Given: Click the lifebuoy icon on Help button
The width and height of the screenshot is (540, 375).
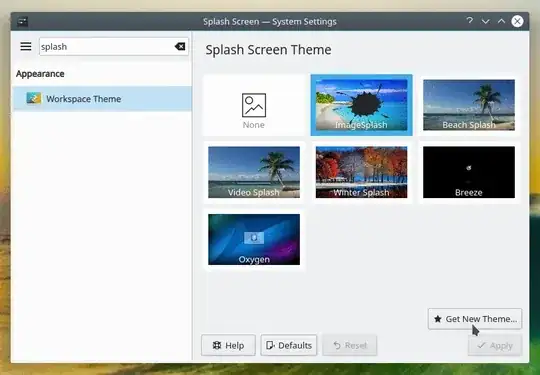Looking at the screenshot, I should point(217,345).
